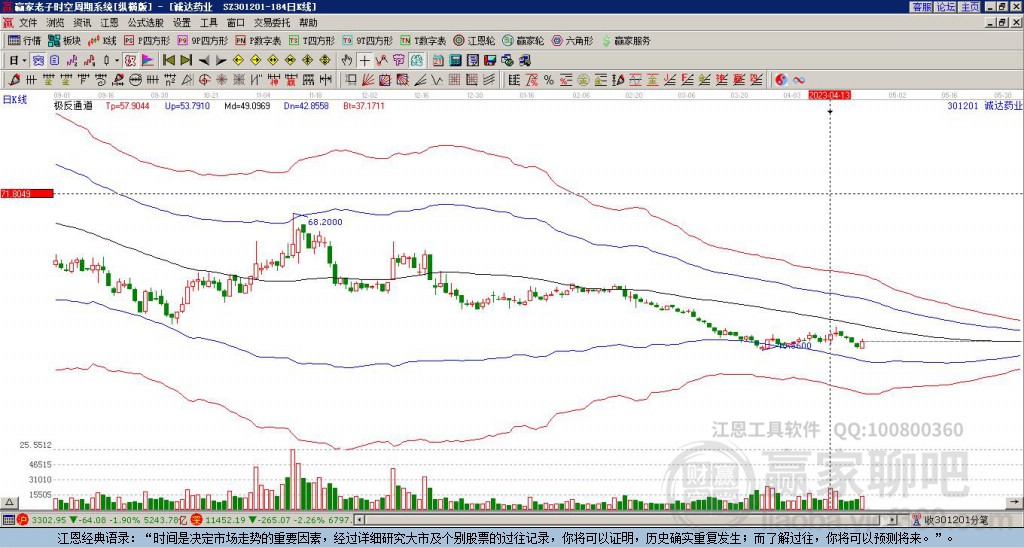The image size is (1024, 548).
Task: Jump to first bar with green skip-back icon
Action: pos(168,61)
